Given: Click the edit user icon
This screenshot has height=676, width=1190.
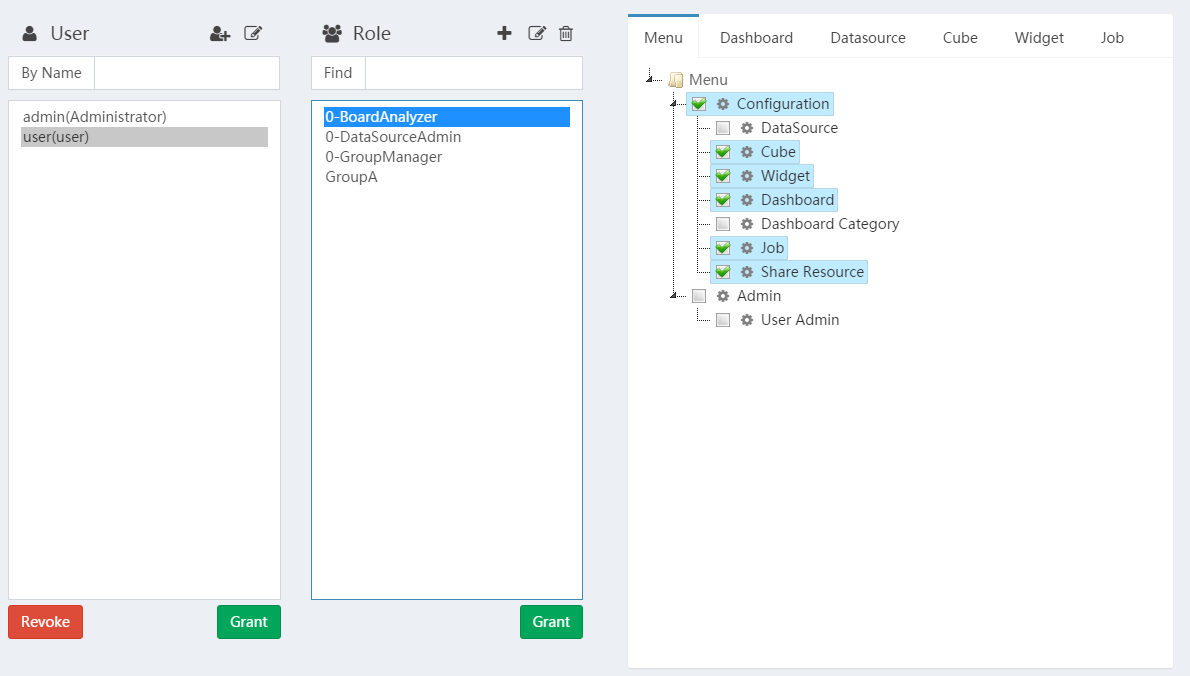Looking at the screenshot, I should 253,33.
